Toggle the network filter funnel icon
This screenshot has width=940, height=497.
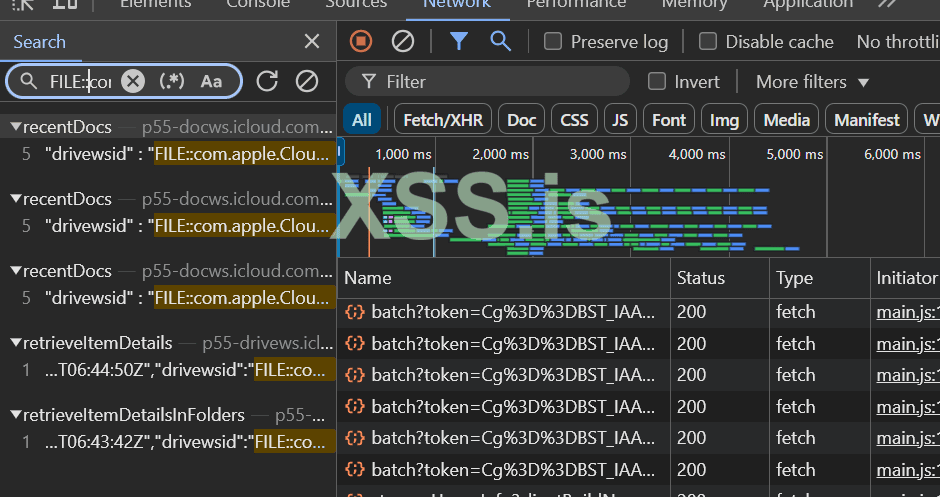click(x=459, y=41)
